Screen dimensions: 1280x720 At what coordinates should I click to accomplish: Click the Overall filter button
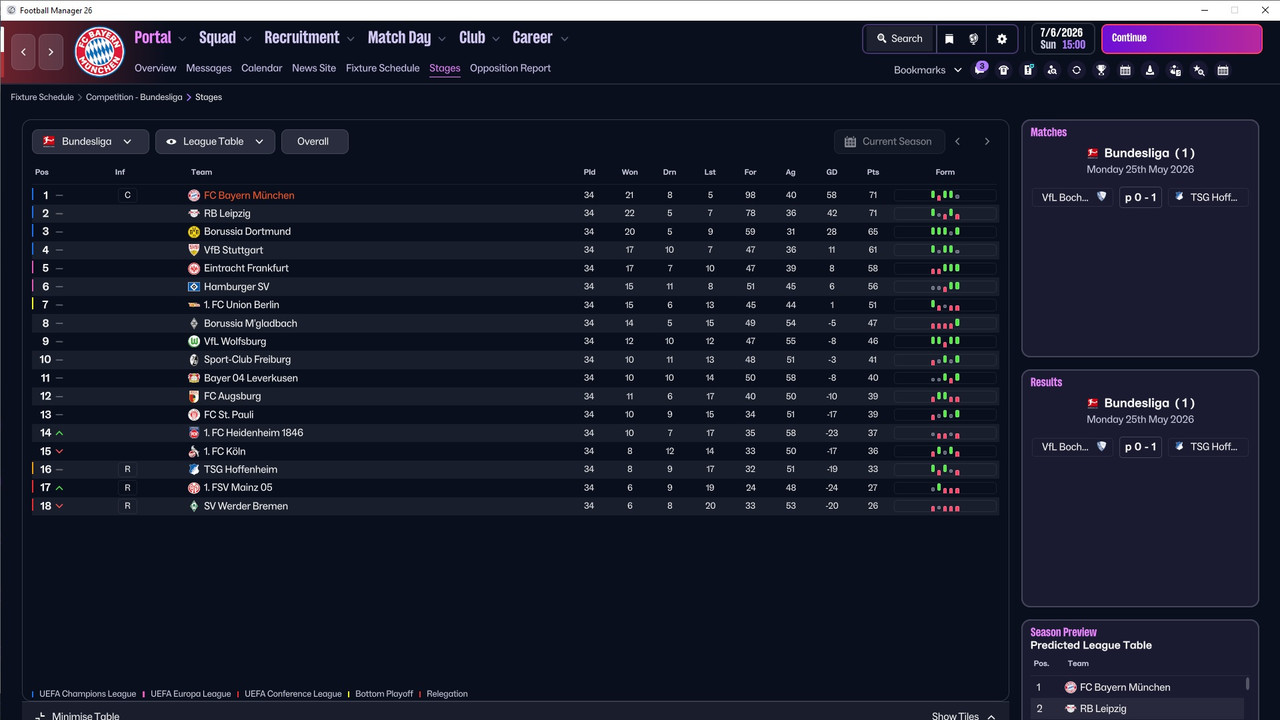(x=314, y=142)
